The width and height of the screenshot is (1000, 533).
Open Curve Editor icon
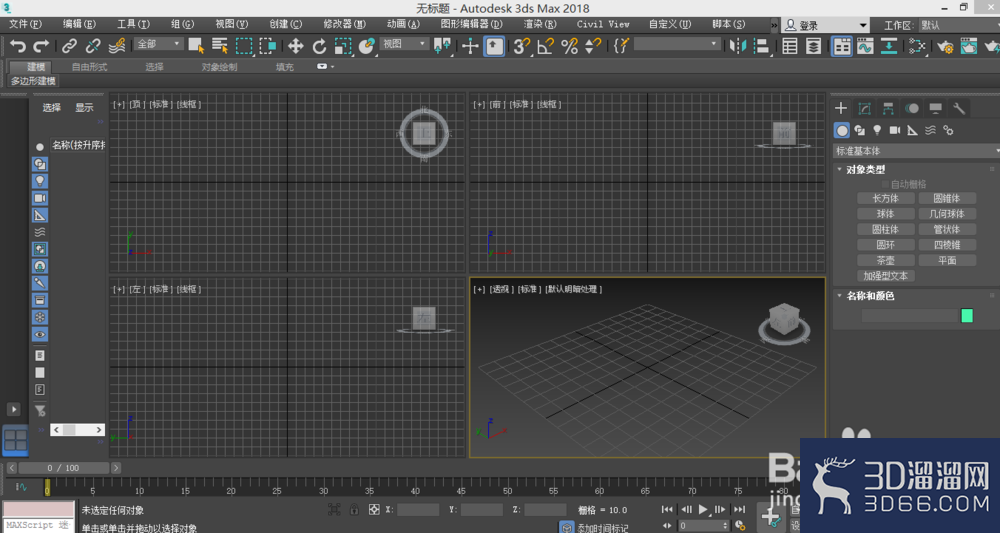pyautogui.click(x=865, y=46)
